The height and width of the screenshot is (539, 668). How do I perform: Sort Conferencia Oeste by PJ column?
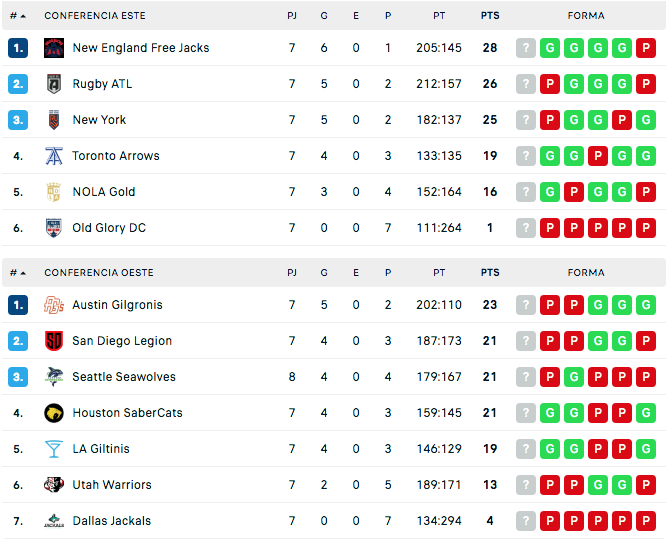coord(292,273)
